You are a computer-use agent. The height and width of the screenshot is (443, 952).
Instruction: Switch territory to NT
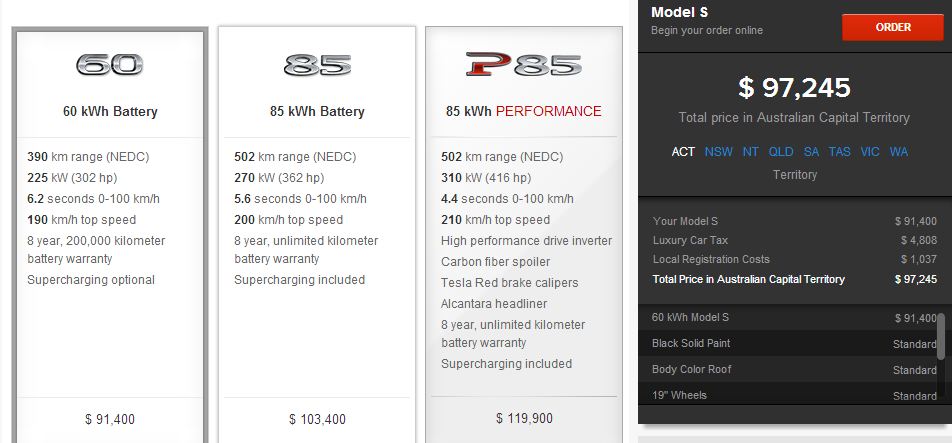point(750,152)
